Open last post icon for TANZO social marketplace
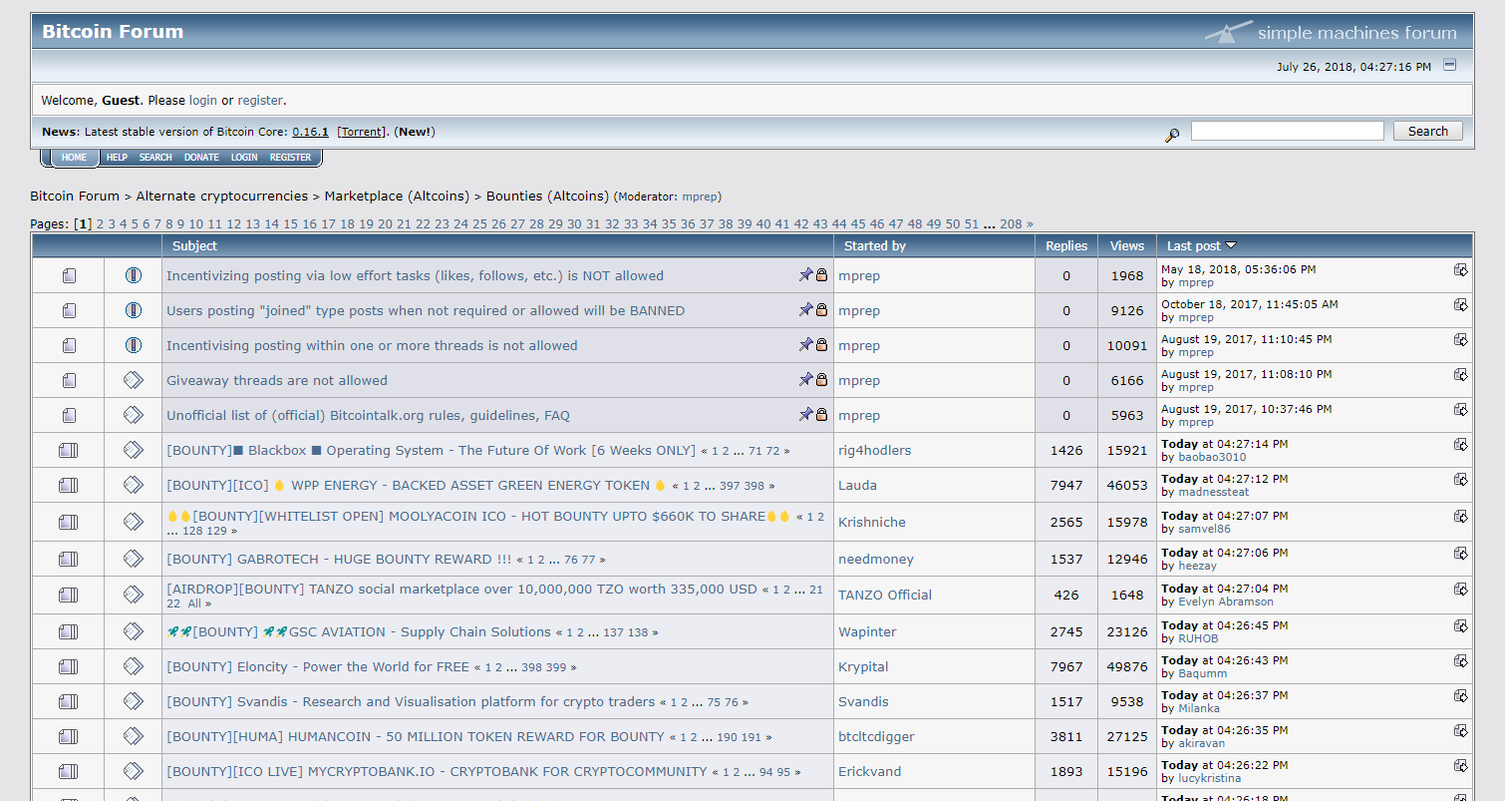This screenshot has width=1505, height=801. (x=1461, y=589)
